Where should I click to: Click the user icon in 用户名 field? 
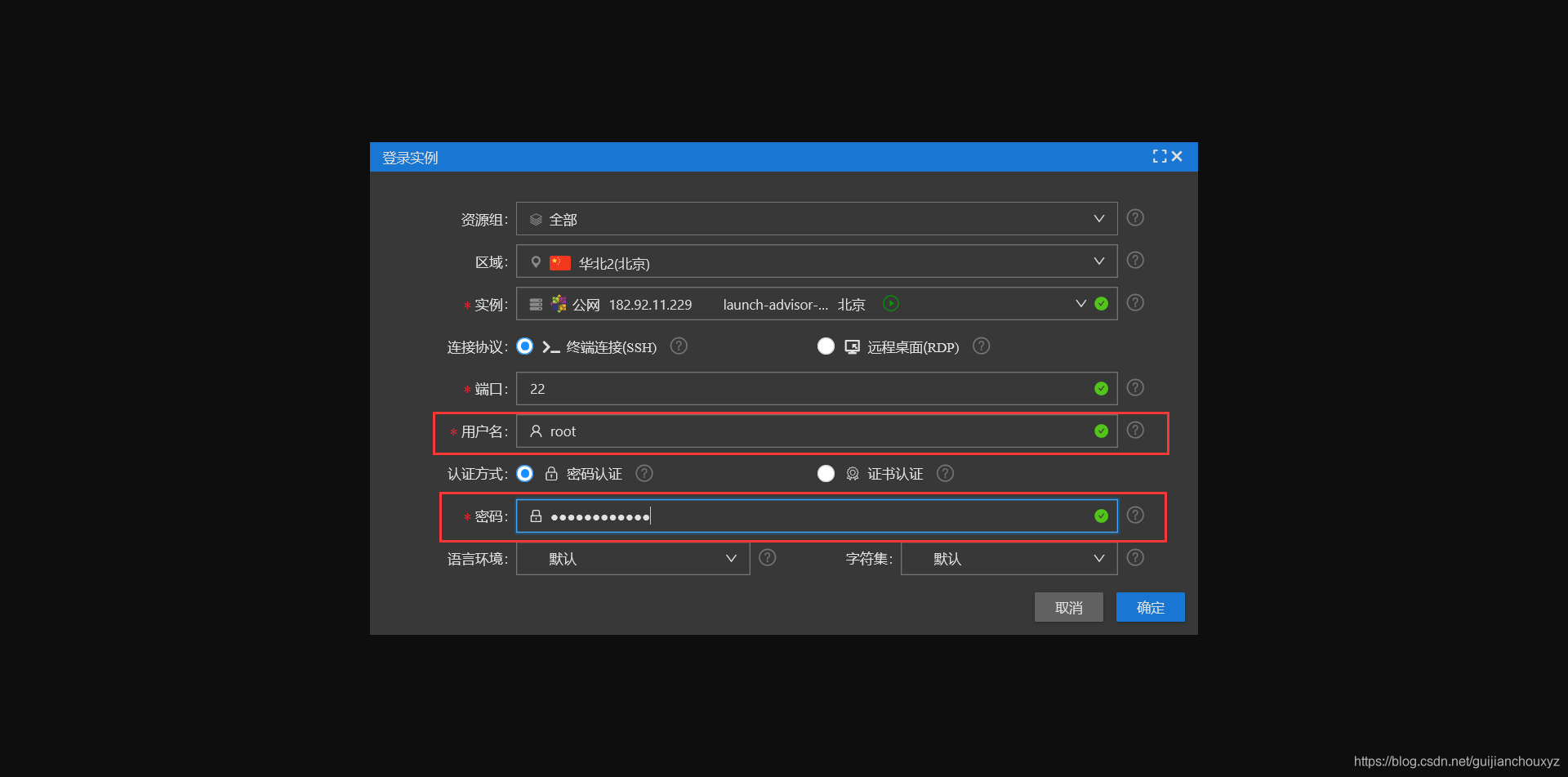(x=536, y=431)
